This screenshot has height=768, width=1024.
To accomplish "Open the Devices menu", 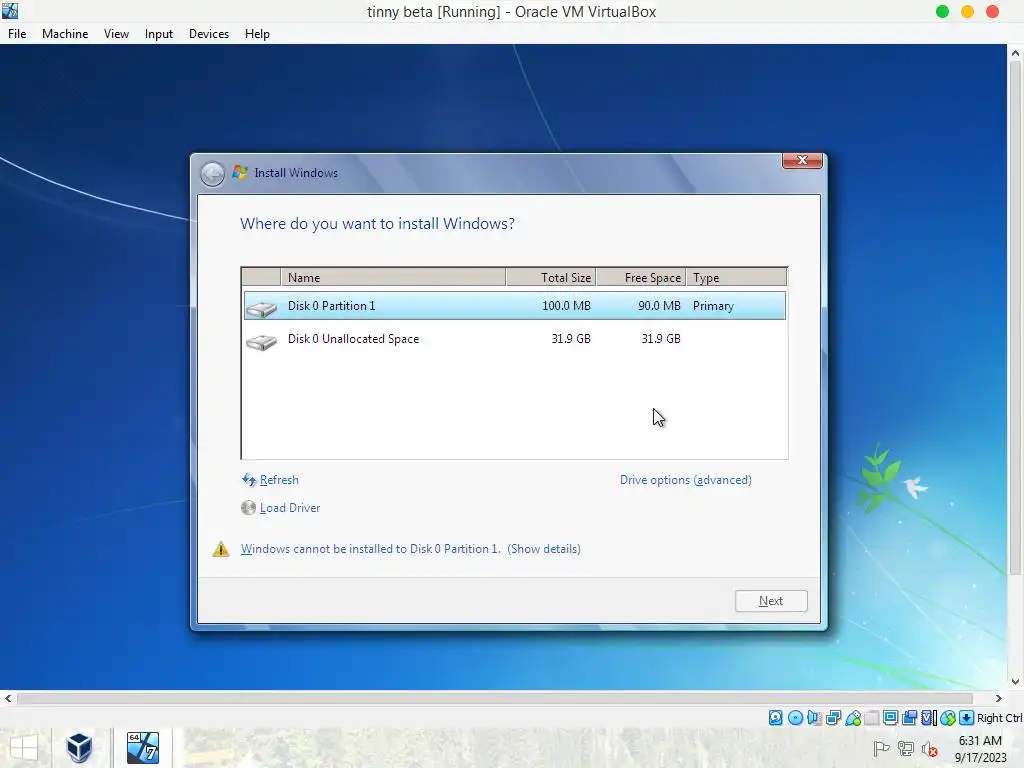I will point(209,34).
